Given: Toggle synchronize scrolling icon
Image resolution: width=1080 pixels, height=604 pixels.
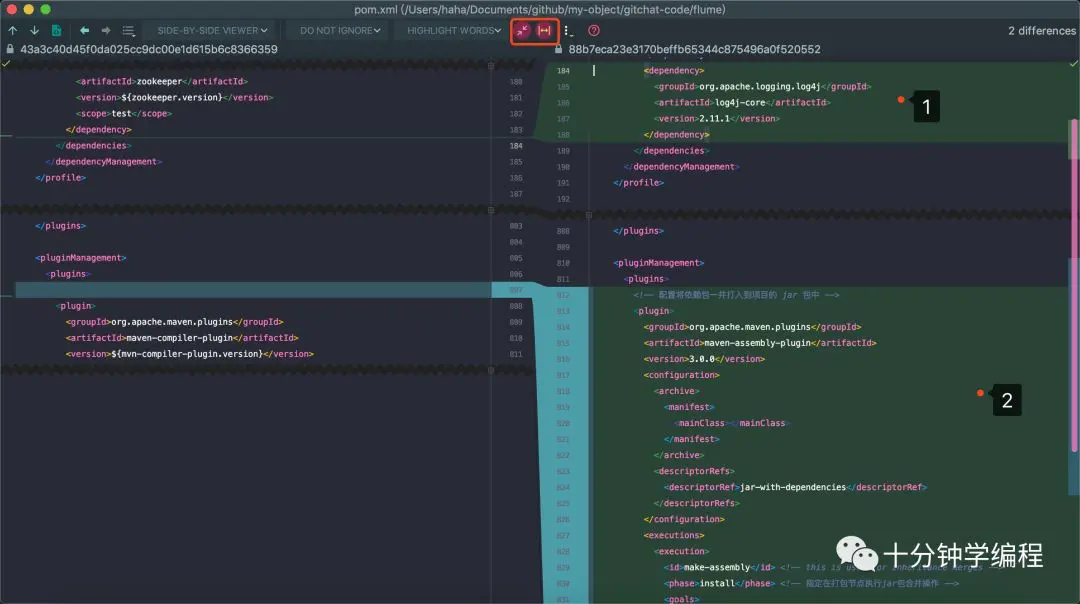Looking at the screenshot, I should pos(545,30).
